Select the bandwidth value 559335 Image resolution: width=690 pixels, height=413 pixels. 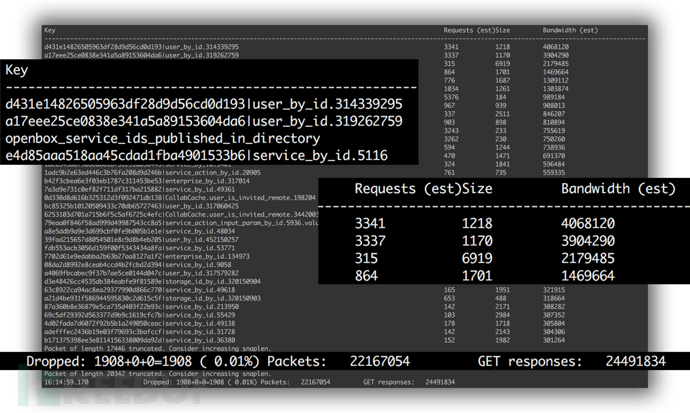pos(554,172)
